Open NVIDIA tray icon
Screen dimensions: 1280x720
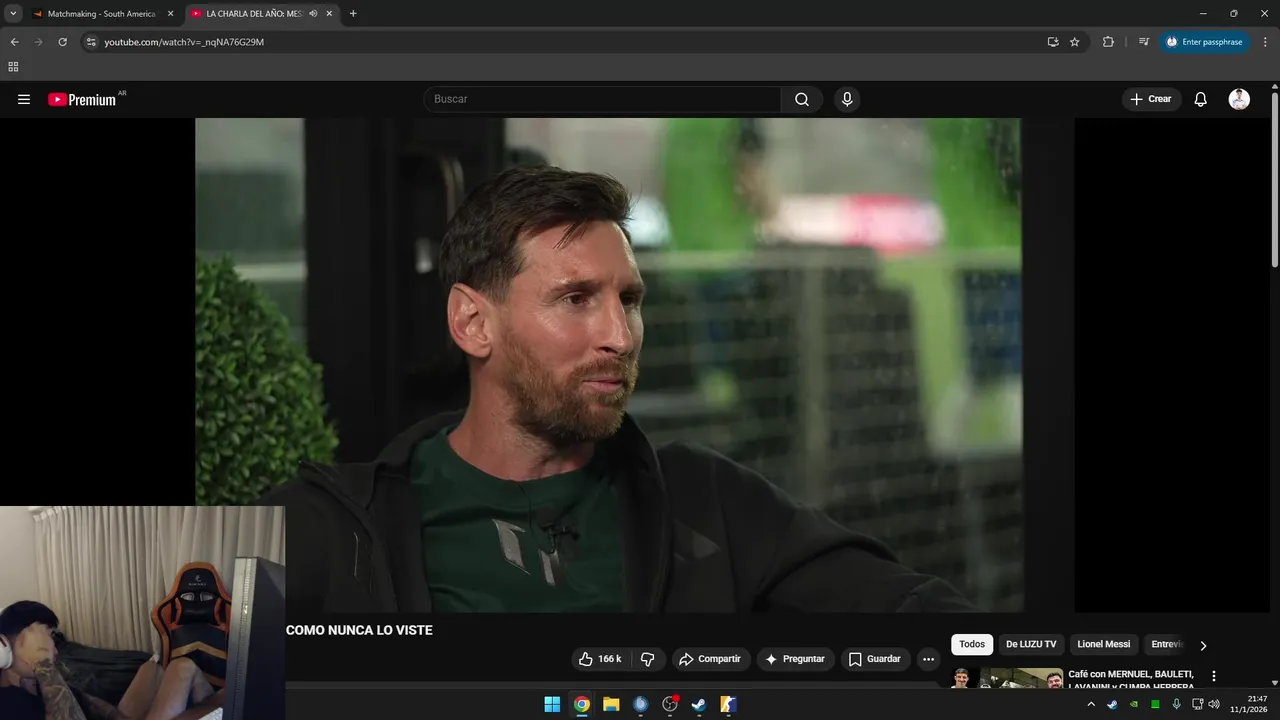point(1134,704)
